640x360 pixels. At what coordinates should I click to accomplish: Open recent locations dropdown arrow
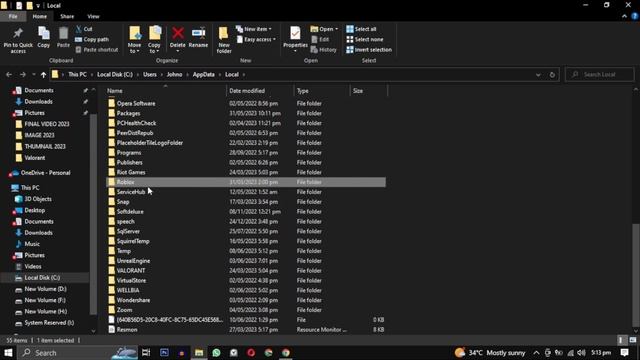point(33,75)
